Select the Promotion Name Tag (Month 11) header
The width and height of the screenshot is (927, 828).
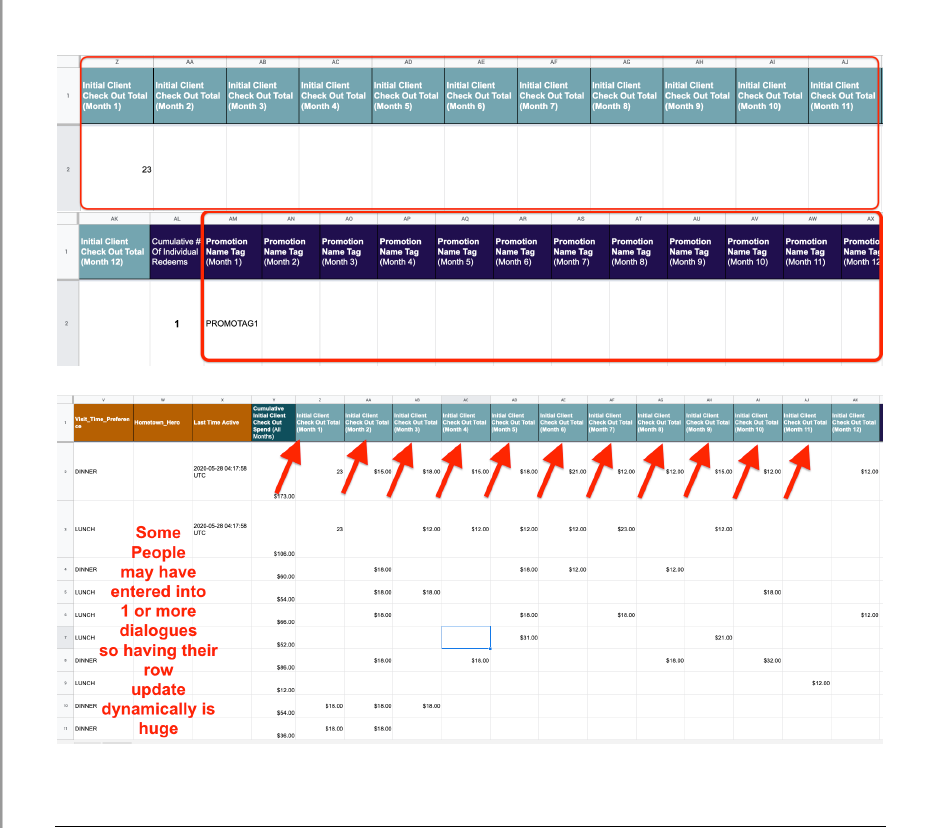812,251
